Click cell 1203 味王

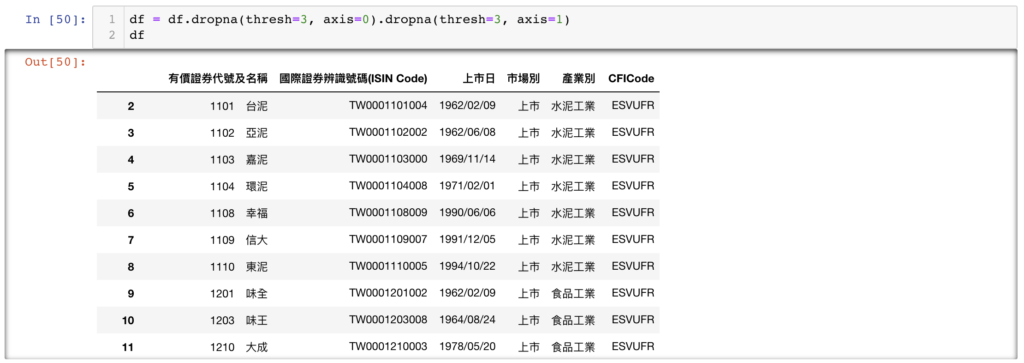click(x=238, y=320)
